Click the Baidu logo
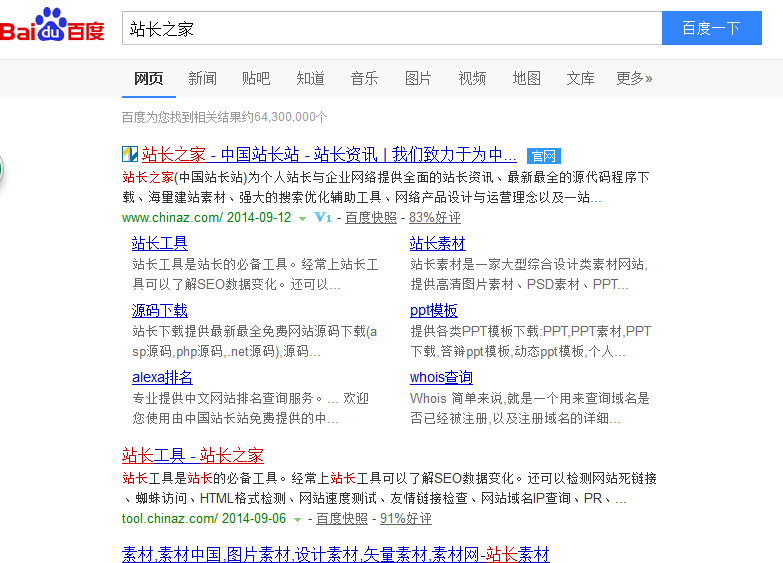Screen dimensions: 783x563 [52, 25]
